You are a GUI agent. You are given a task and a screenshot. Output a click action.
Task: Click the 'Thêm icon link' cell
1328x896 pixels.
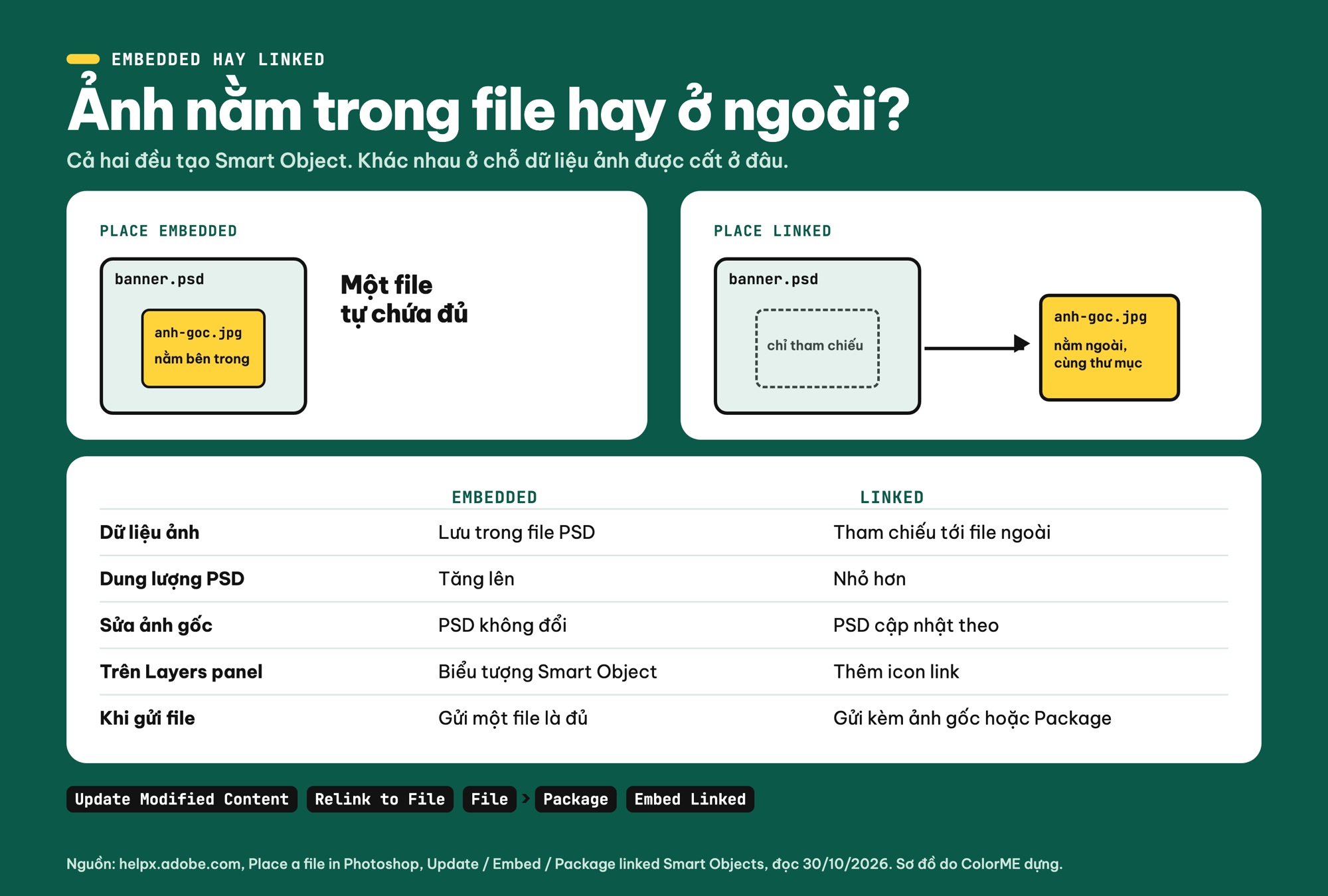896,672
